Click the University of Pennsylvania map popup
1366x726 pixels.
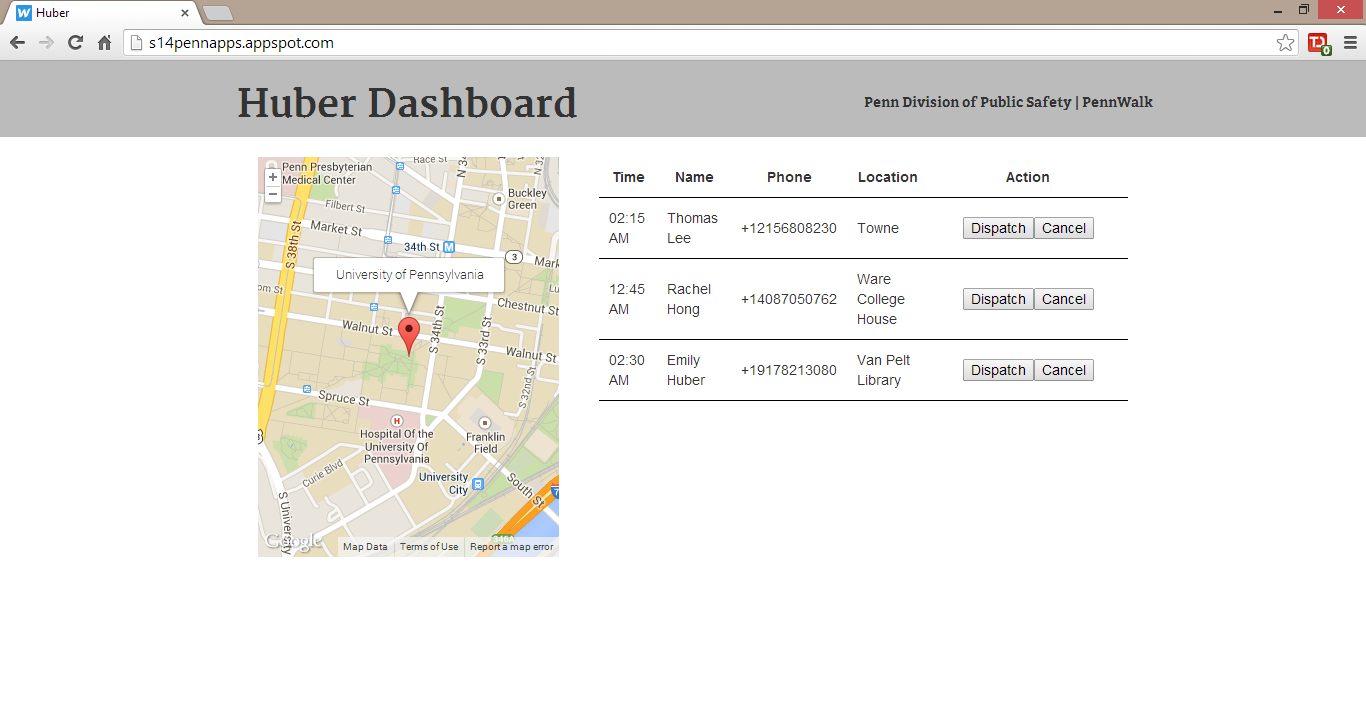tap(409, 275)
